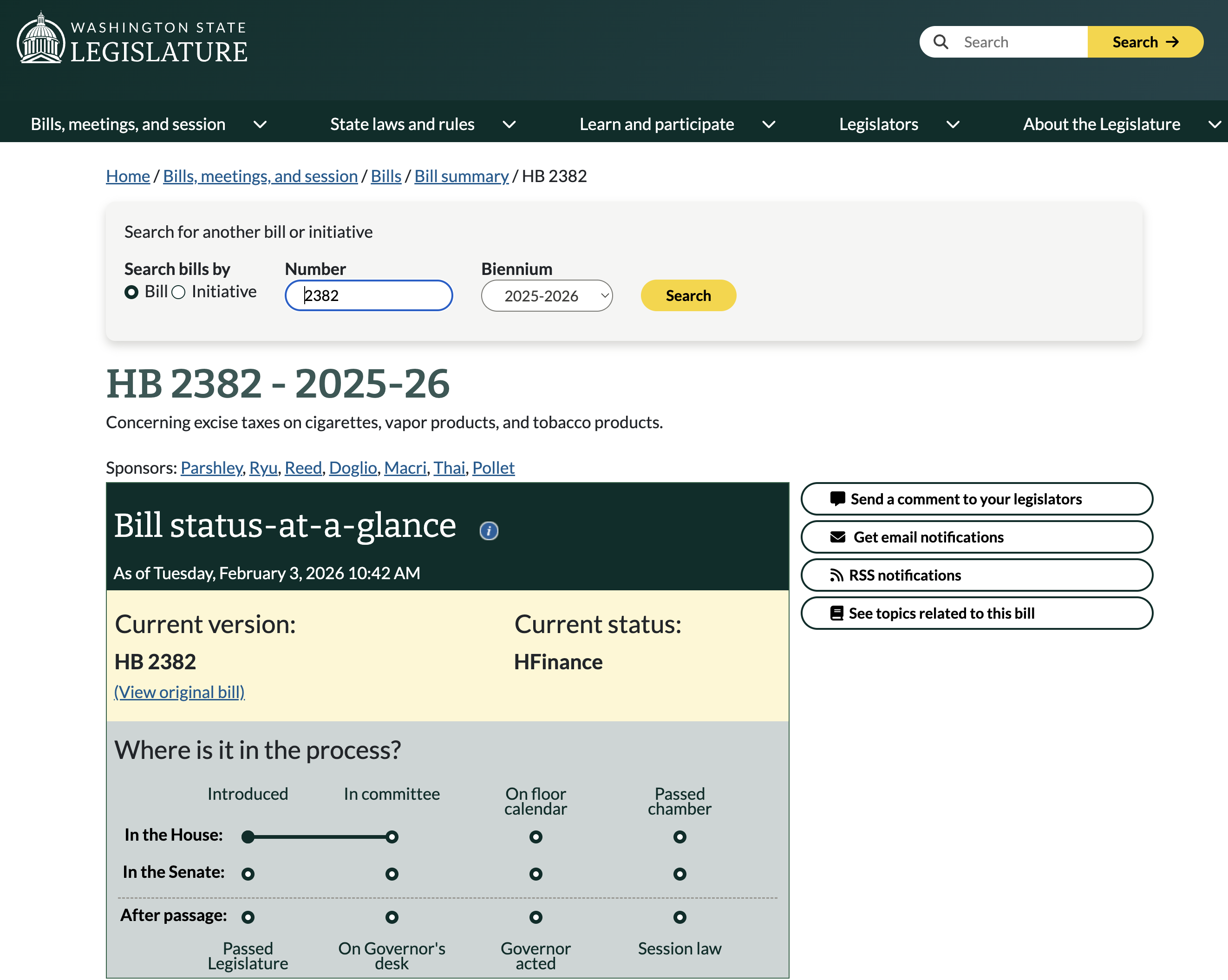1228x980 pixels.
Task: Open the Biennium 2025-2026 dropdown
Action: coord(546,295)
